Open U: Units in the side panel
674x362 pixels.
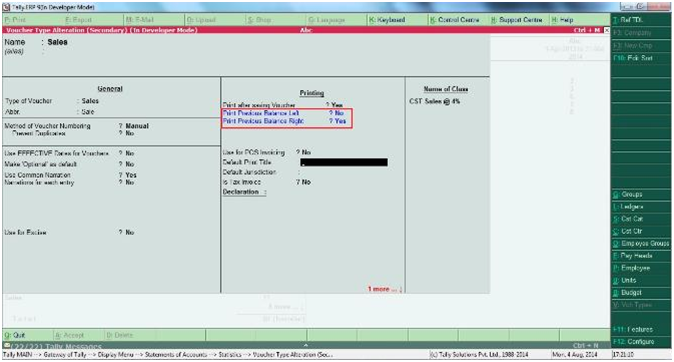tap(640, 280)
